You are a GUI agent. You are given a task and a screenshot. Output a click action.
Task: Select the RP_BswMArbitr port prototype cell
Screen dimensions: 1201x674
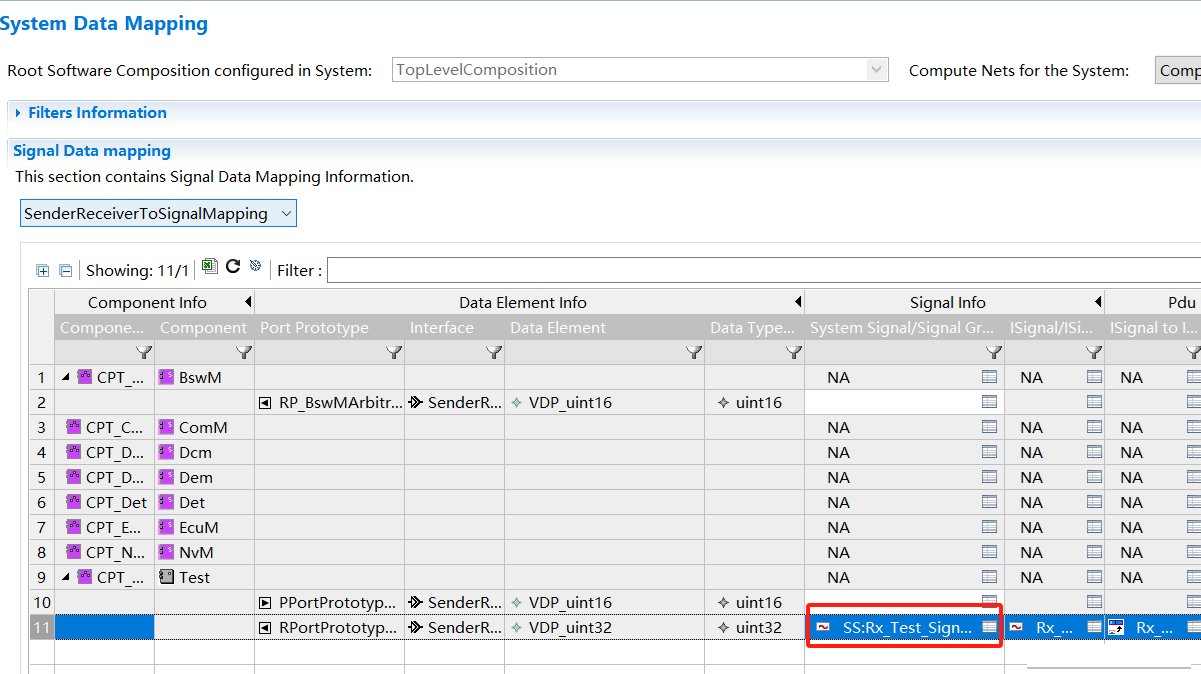pos(330,402)
